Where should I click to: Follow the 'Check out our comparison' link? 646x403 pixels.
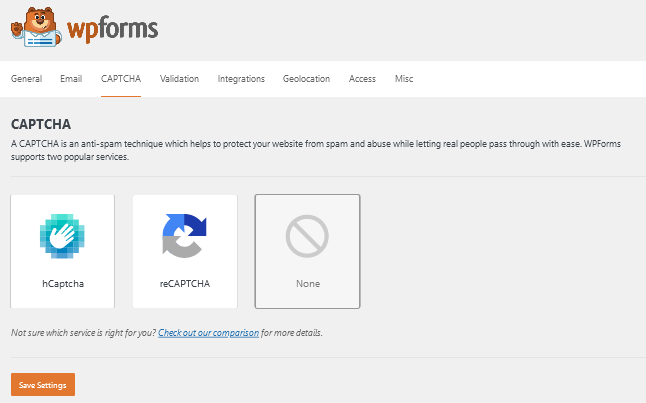pos(208,333)
